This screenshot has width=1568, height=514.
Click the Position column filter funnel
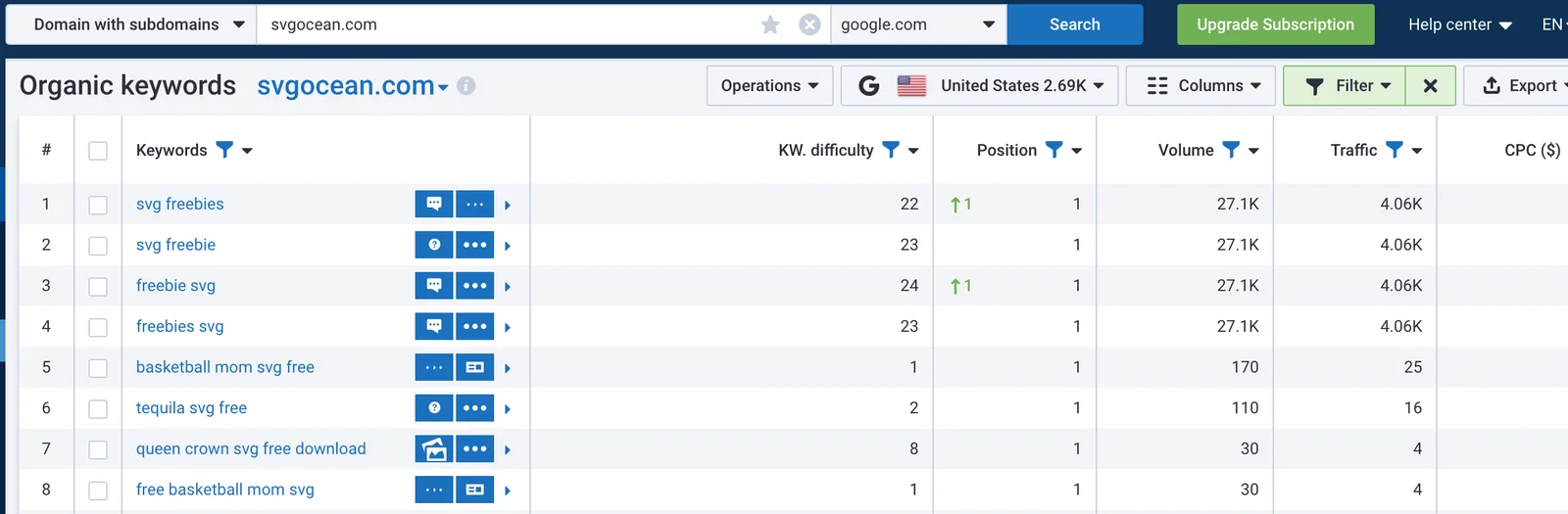click(x=1053, y=150)
